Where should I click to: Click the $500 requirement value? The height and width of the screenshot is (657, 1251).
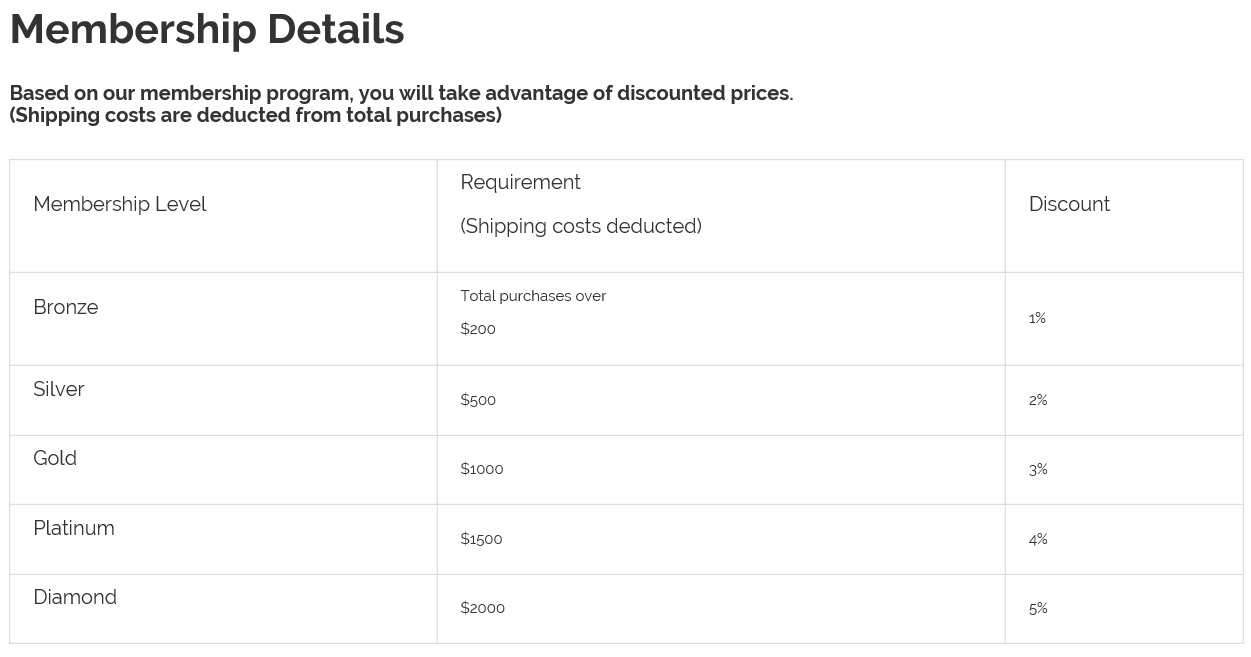pos(478,400)
